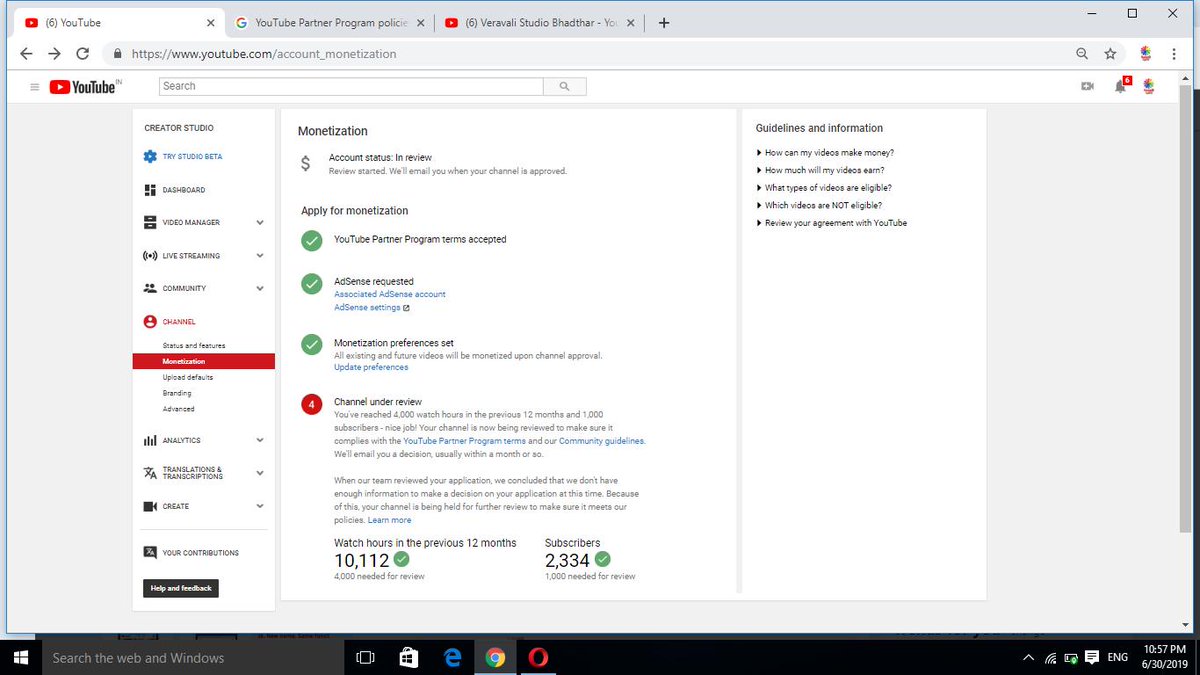Screen dimensions: 1200x675
Task: Click Update preferences link
Action: [x=371, y=367]
